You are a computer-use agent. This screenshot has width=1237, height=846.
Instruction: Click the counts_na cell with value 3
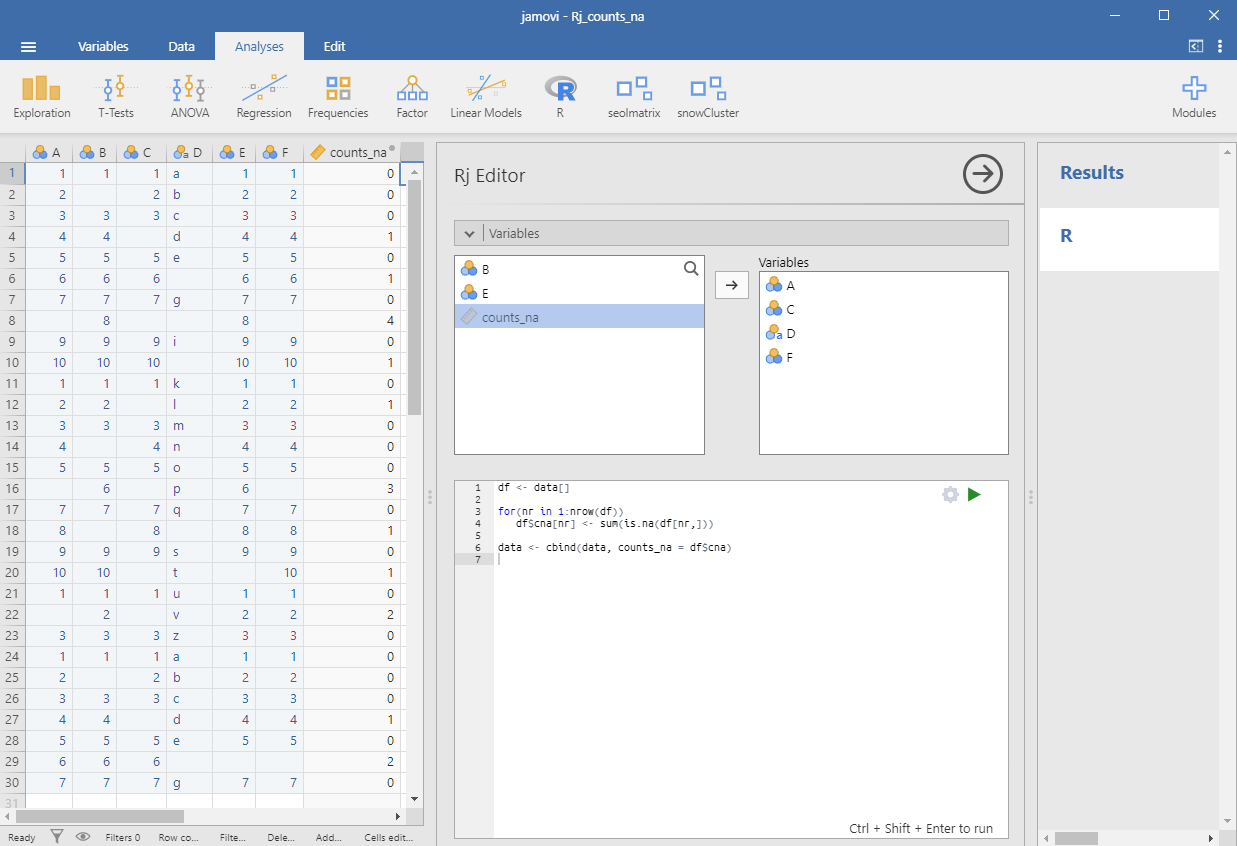351,489
